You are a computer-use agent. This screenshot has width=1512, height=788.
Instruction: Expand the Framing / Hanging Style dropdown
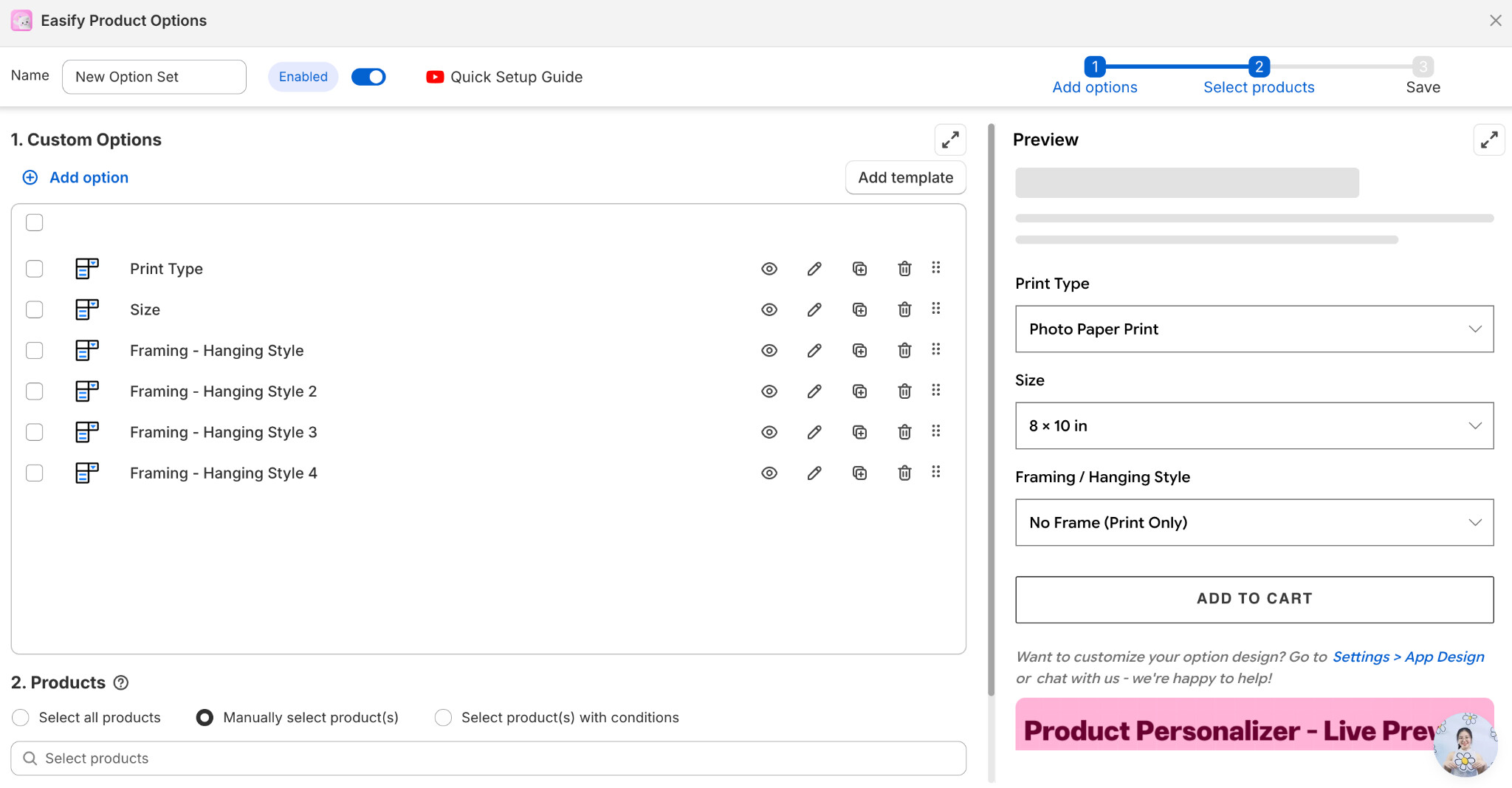click(x=1254, y=522)
